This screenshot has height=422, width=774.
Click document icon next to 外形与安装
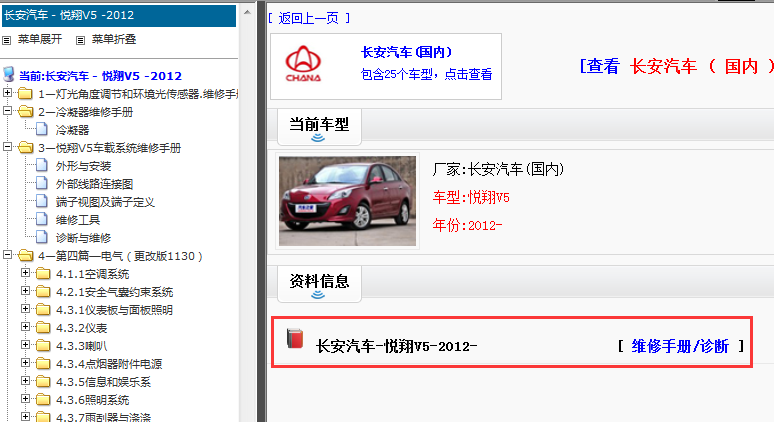point(42,165)
